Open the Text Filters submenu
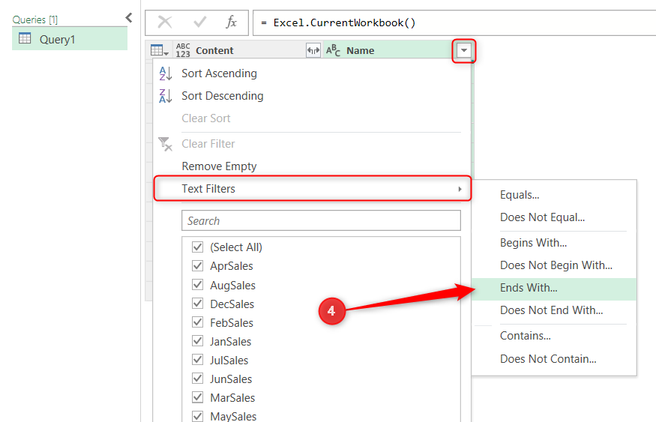 click(x=313, y=189)
